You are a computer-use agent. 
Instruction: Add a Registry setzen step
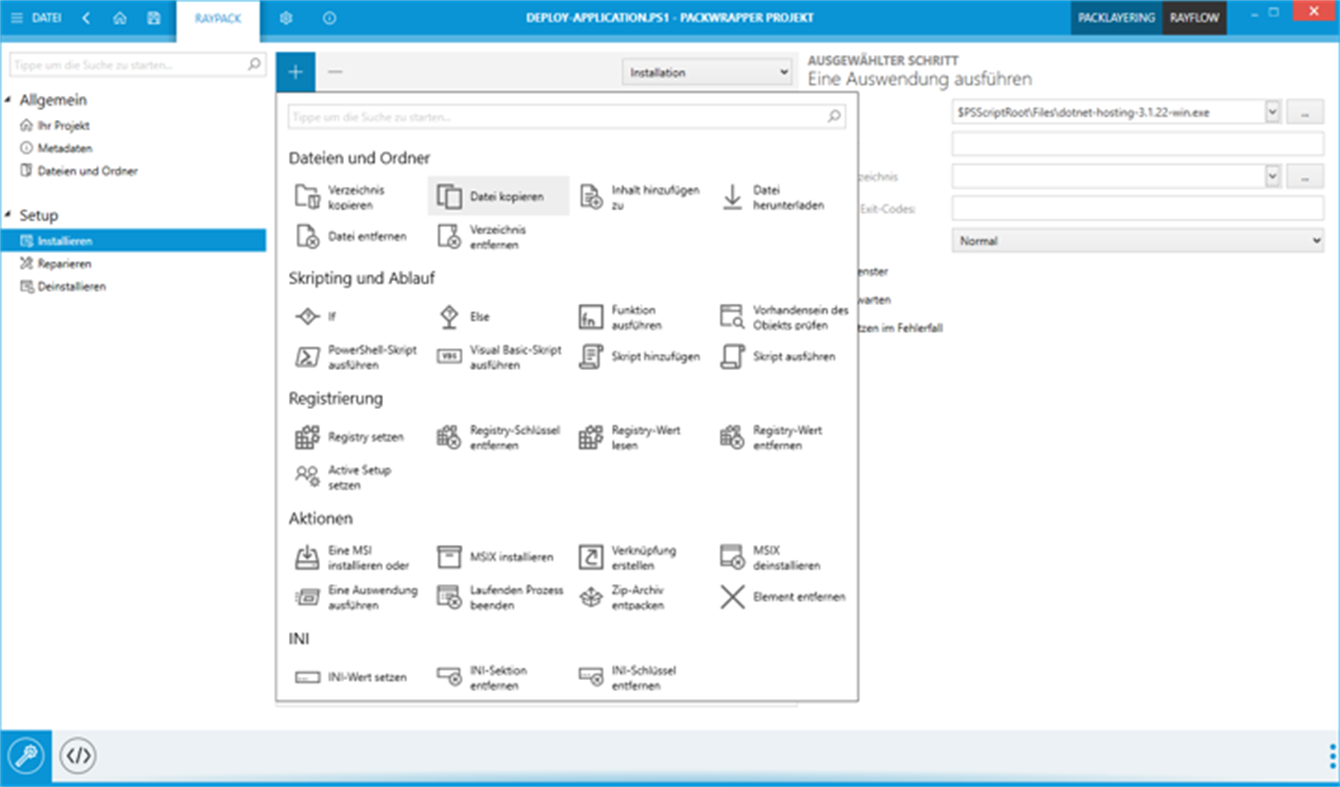click(x=354, y=437)
